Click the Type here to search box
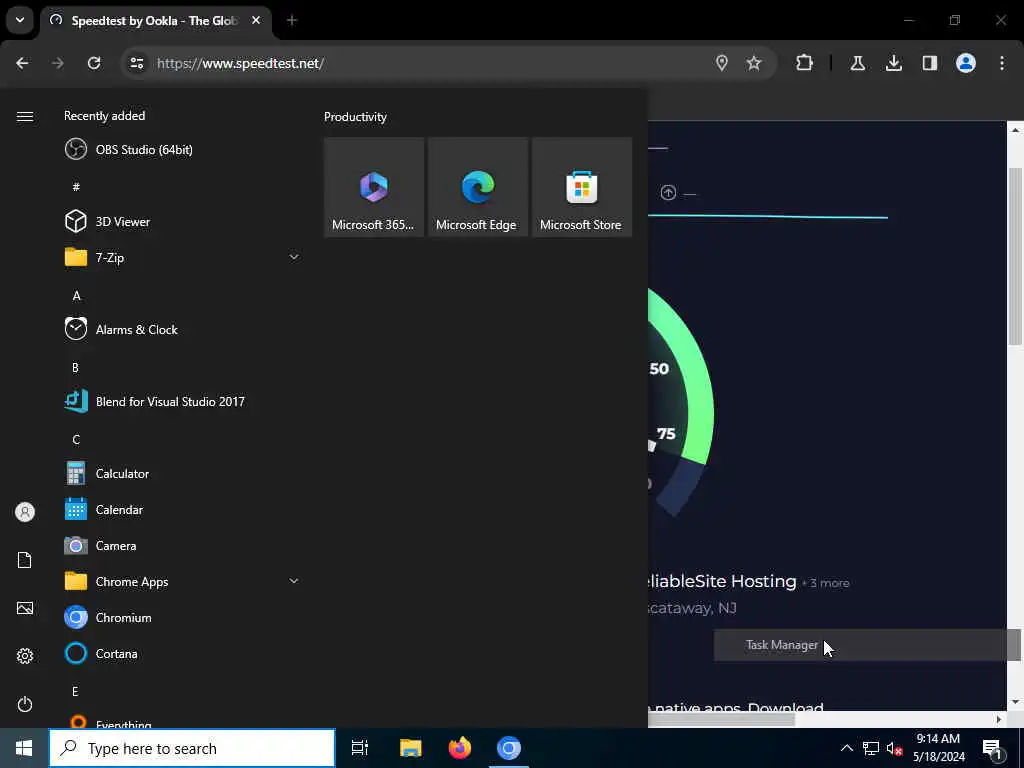This screenshot has height=768, width=1024. pos(192,748)
